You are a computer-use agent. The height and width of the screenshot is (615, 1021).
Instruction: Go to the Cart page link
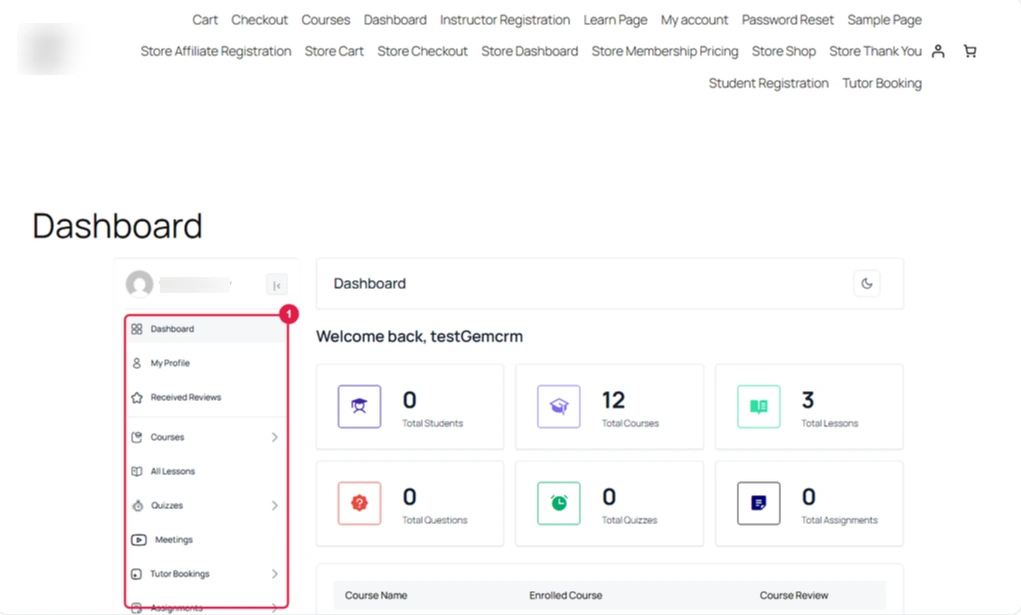point(205,20)
